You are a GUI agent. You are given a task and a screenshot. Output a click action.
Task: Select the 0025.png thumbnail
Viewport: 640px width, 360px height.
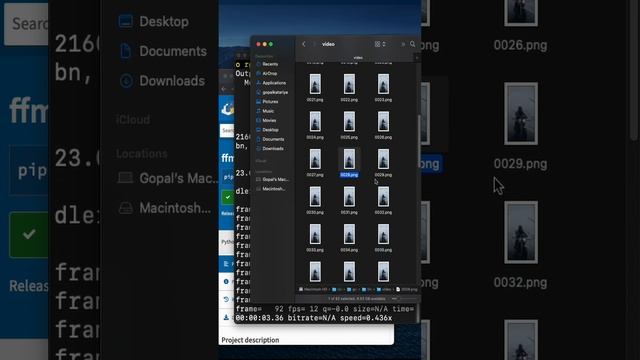(x=349, y=122)
